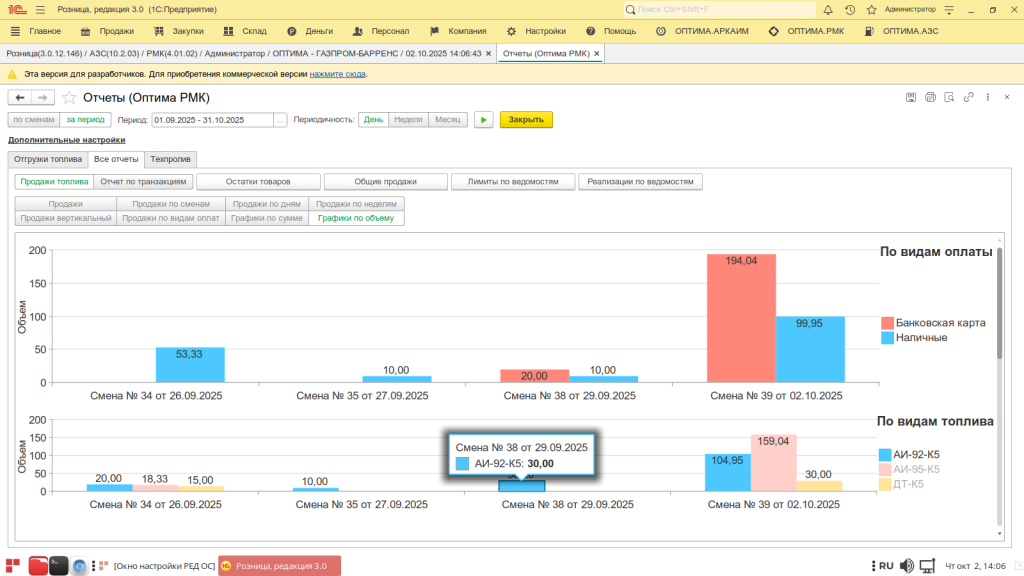Expand the three-dot more actions menu

(987, 97)
